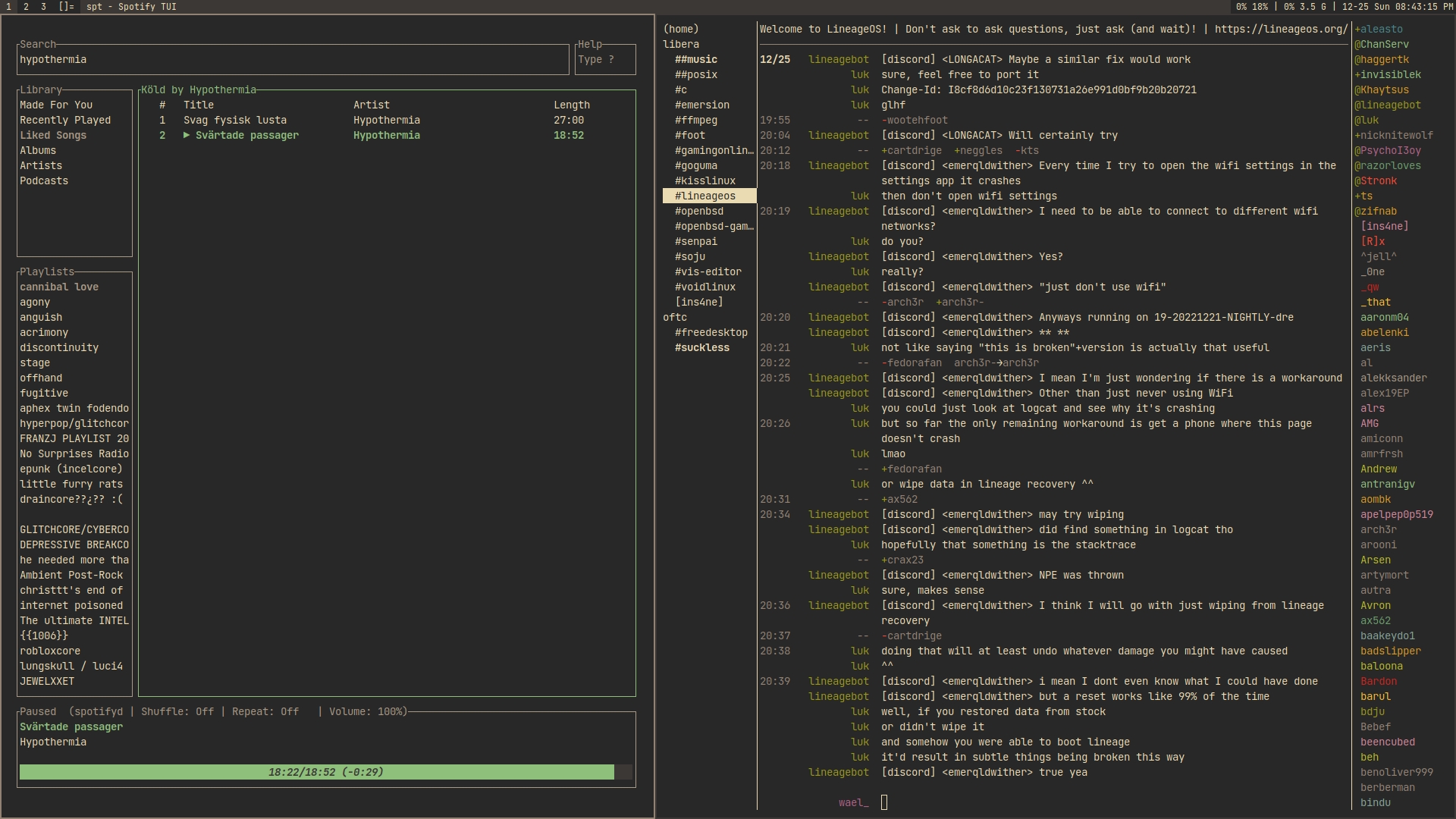Switch to workspace tag 3
This screenshot has width=1456, height=819.
coord(43,6)
